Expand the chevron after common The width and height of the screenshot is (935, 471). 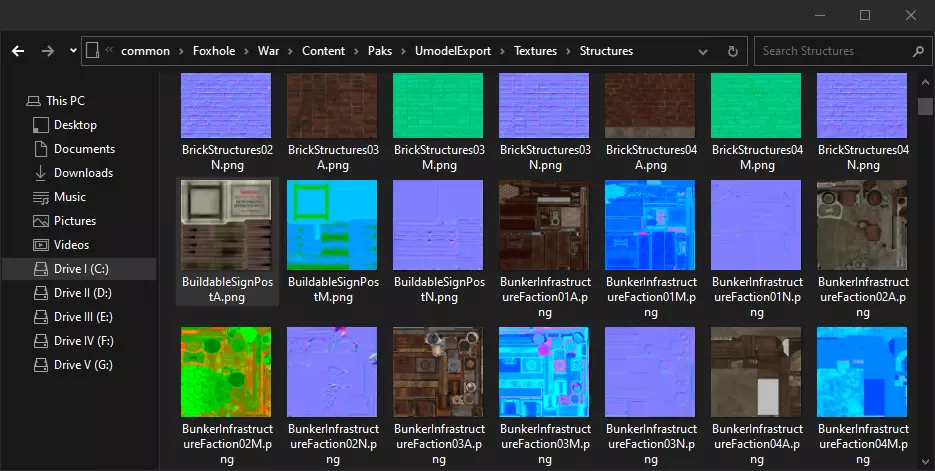[181, 51]
